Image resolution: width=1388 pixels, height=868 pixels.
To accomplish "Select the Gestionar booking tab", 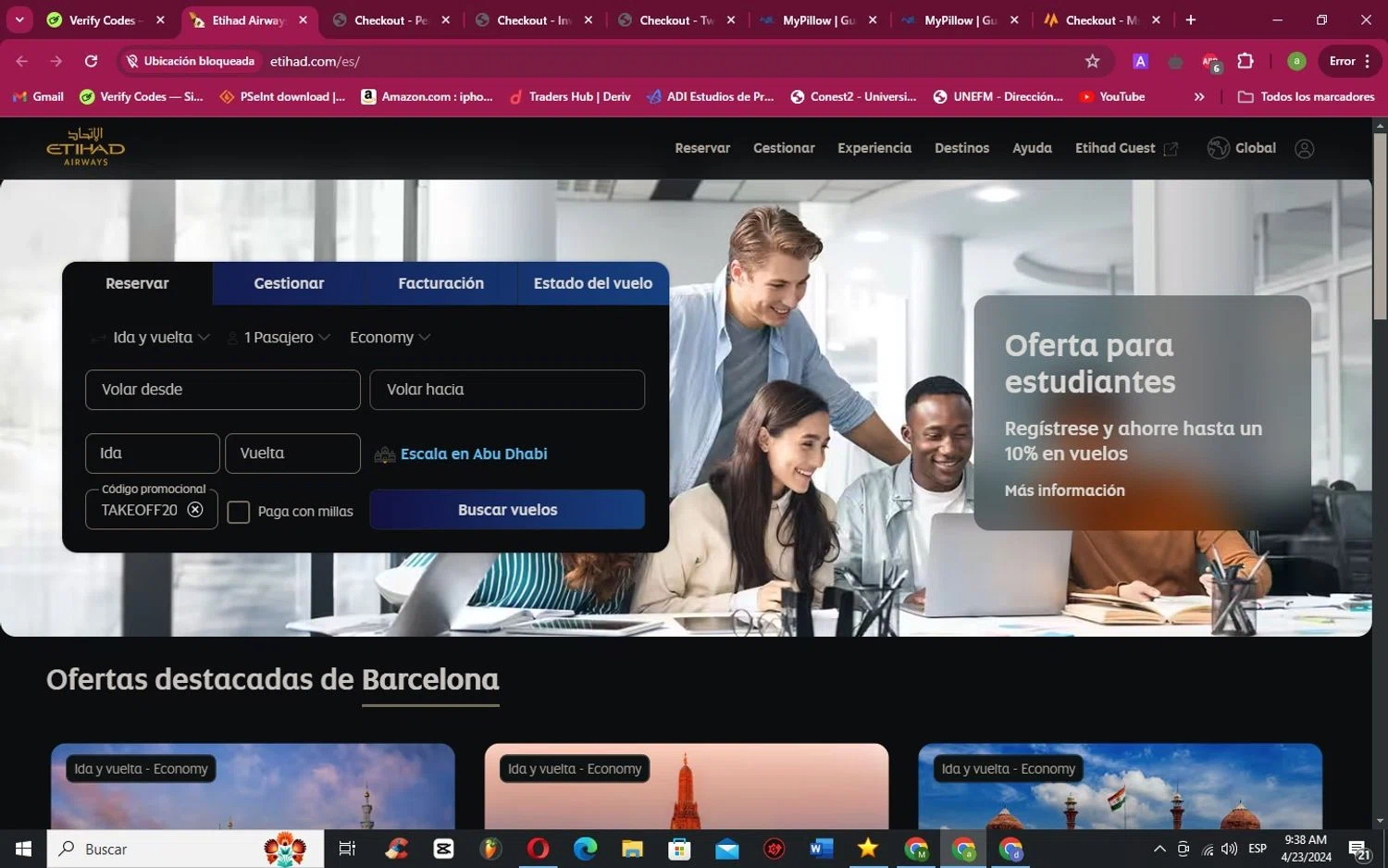I will [289, 283].
